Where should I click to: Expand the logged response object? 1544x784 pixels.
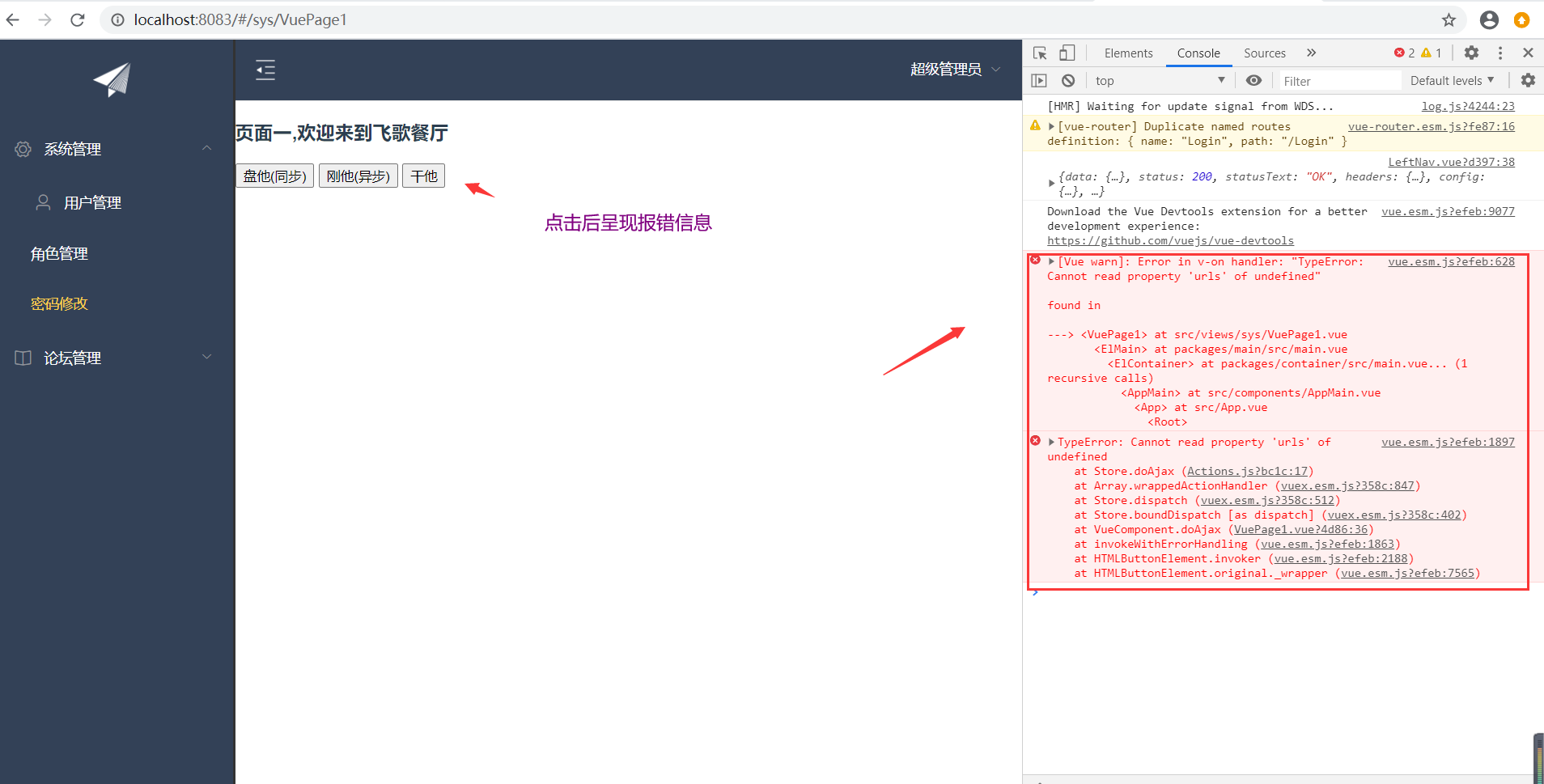1051,184
